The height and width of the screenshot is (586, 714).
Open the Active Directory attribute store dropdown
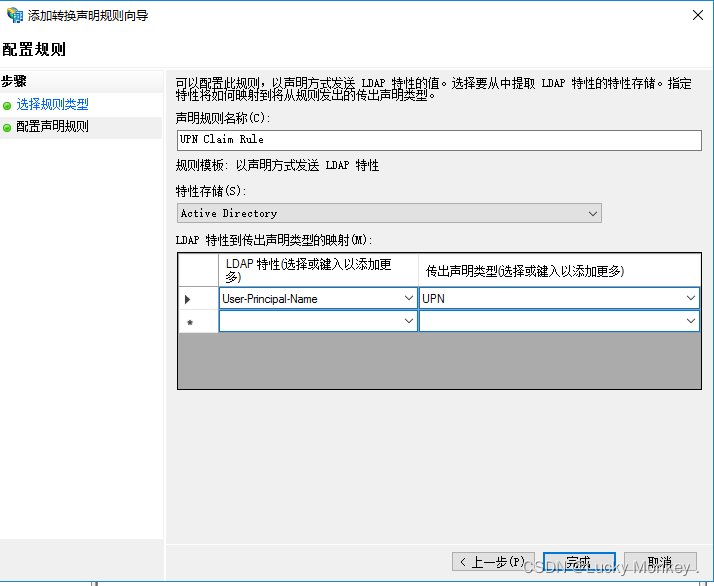click(389, 213)
